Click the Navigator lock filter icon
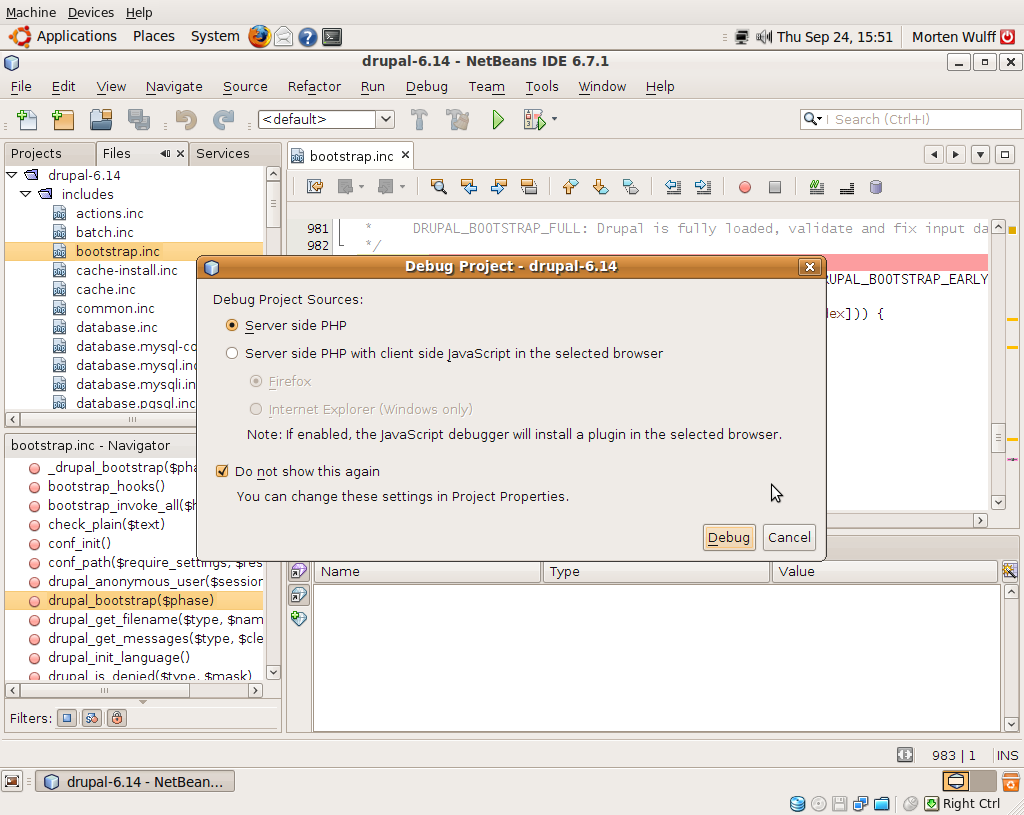The image size is (1024, 815). point(116,718)
